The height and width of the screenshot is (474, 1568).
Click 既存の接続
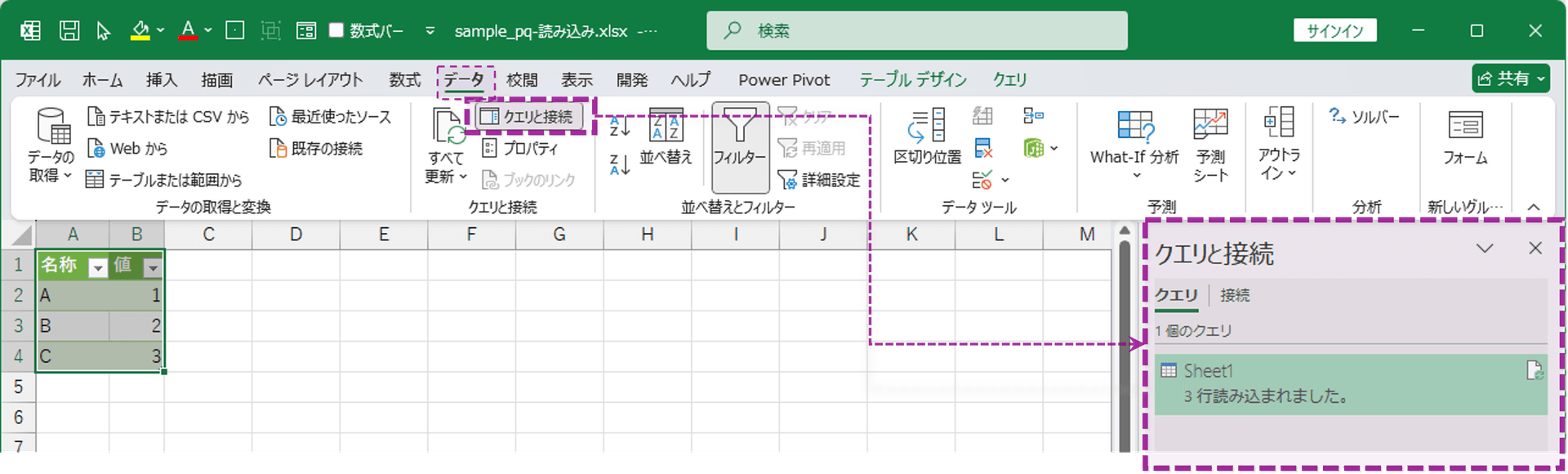[x=316, y=149]
